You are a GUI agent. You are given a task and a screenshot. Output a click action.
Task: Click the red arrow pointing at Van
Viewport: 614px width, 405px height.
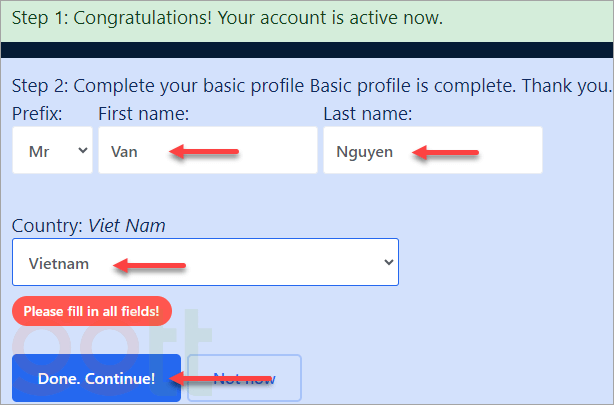[204, 152]
